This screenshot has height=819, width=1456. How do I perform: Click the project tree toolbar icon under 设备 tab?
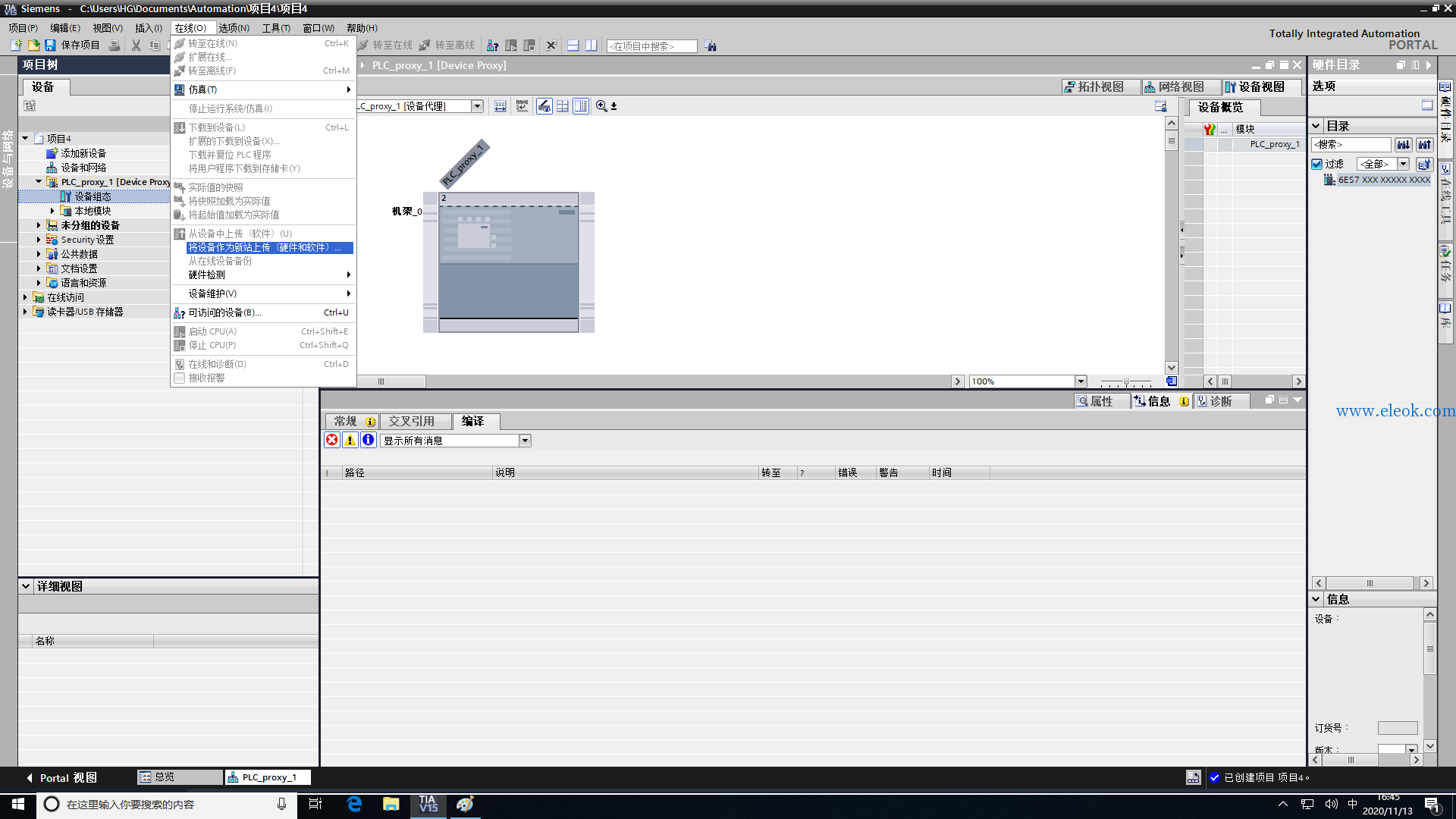(x=30, y=105)
